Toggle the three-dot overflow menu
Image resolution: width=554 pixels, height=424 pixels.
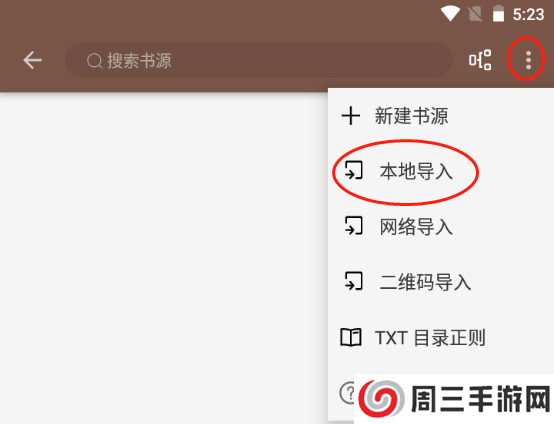click(x=528, y=60)
